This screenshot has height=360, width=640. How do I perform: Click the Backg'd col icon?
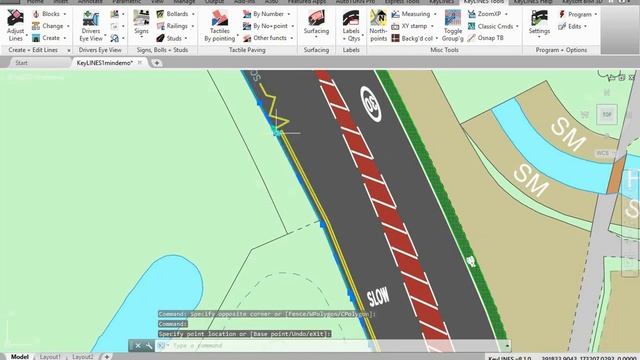[x=395, y=38]
